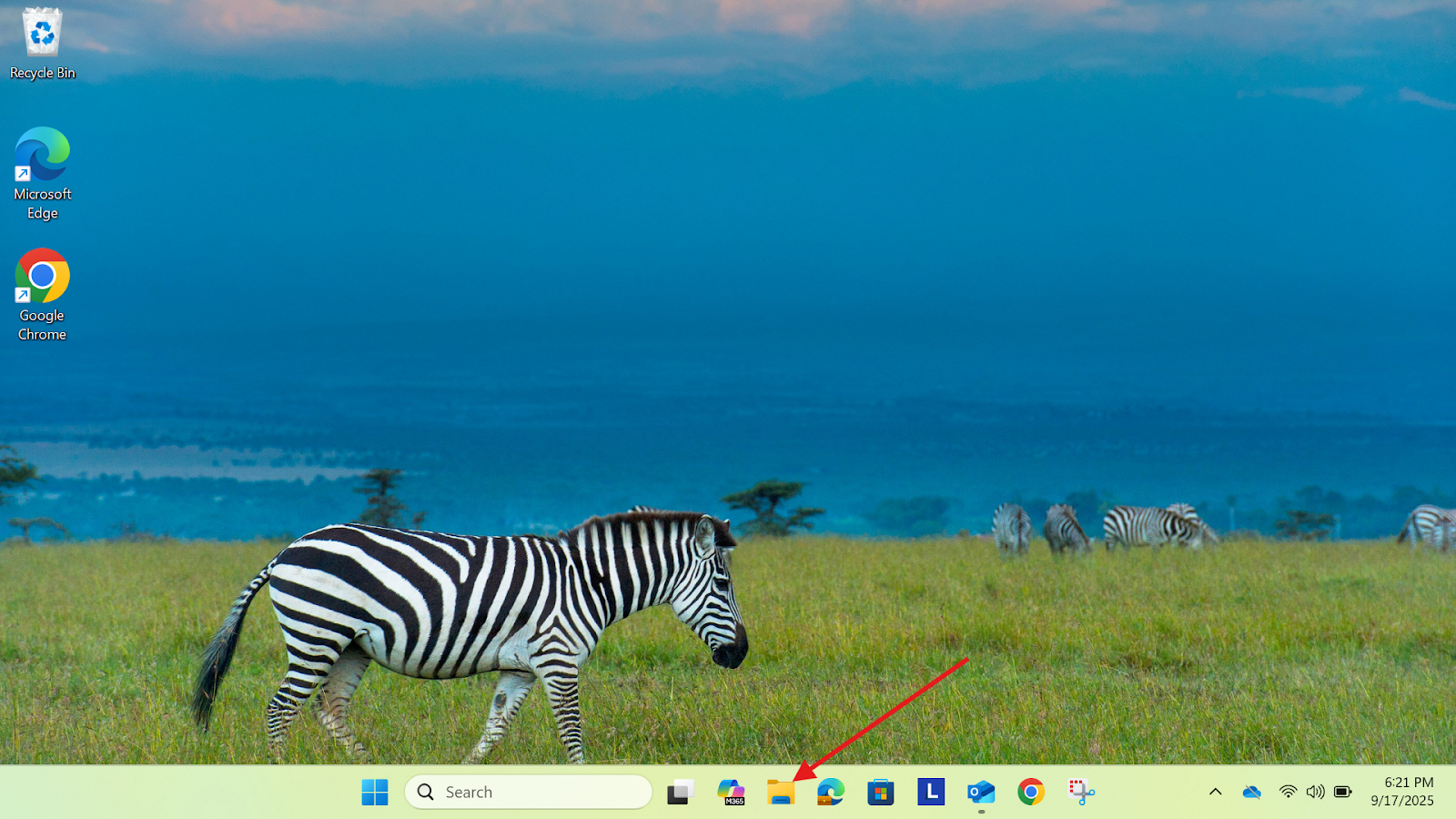Viewport: 1456px width, 819px height.
Task: Expand the hidden system tray icons
Action: click(x=1215, y=793)
